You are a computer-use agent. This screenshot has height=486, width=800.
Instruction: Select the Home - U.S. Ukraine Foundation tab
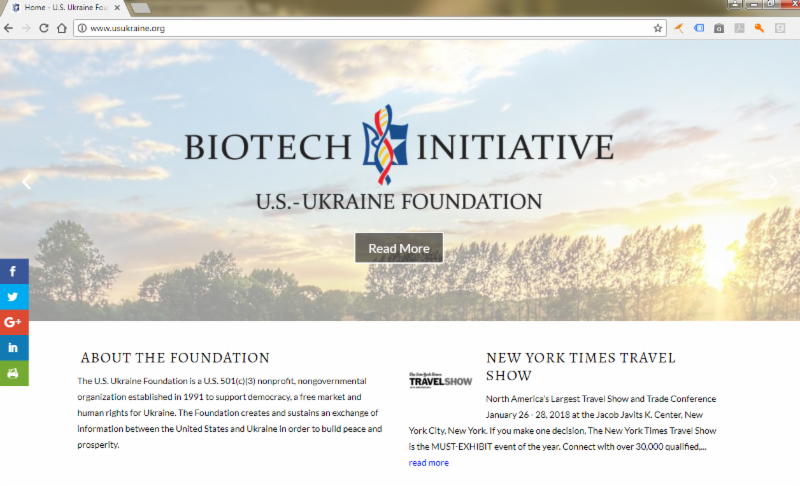point(64,7)
